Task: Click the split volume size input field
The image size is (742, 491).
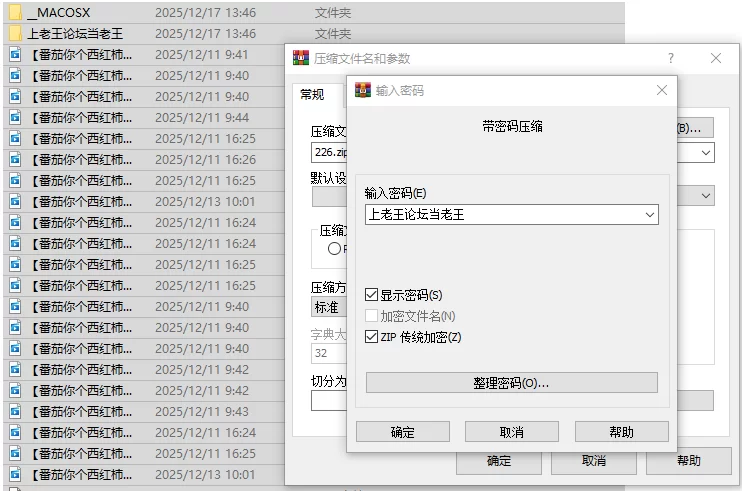Action: [329, 401]
